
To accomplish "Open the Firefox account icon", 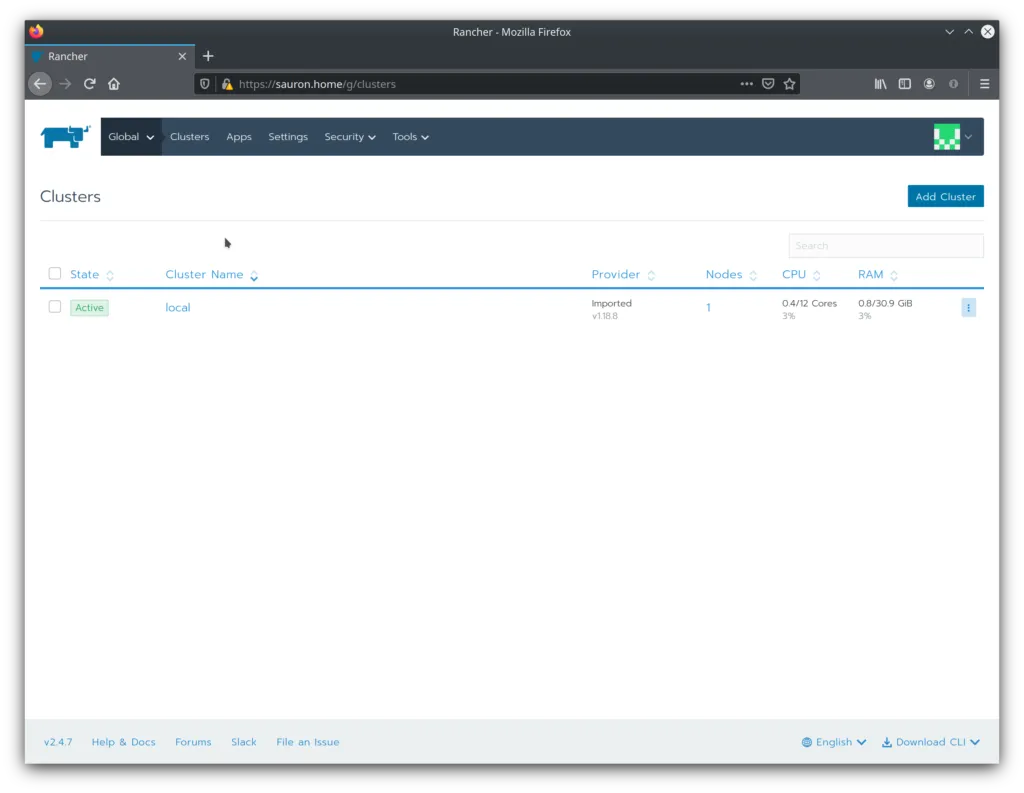I will 929,84.
